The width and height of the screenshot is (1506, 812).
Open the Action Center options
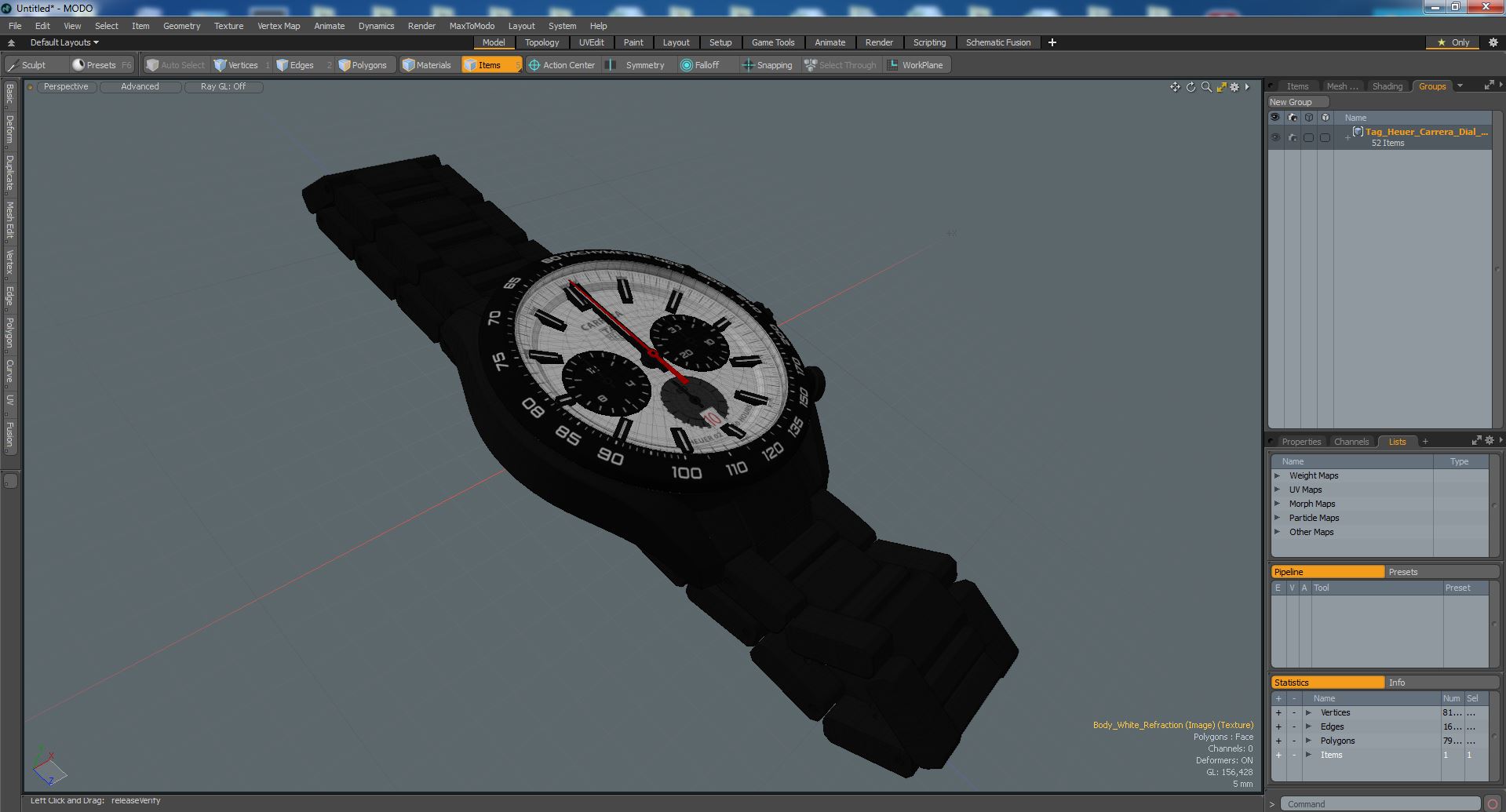coord(562,65)
